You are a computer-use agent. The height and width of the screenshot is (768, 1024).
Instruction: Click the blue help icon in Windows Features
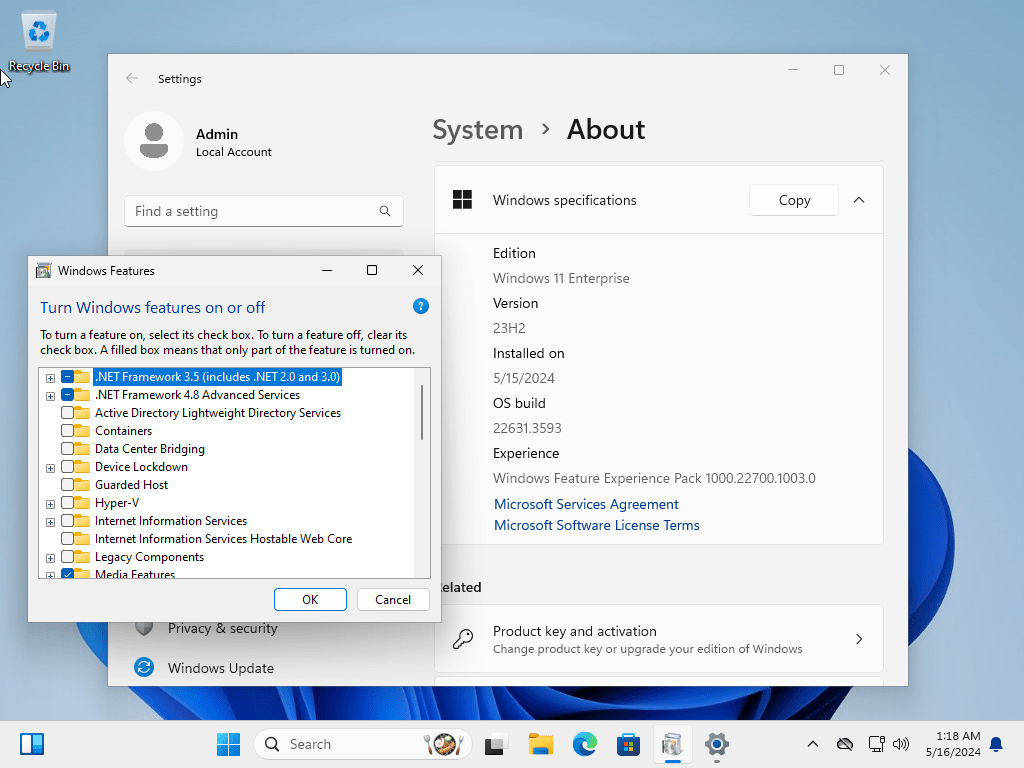[x=421, y=307]
